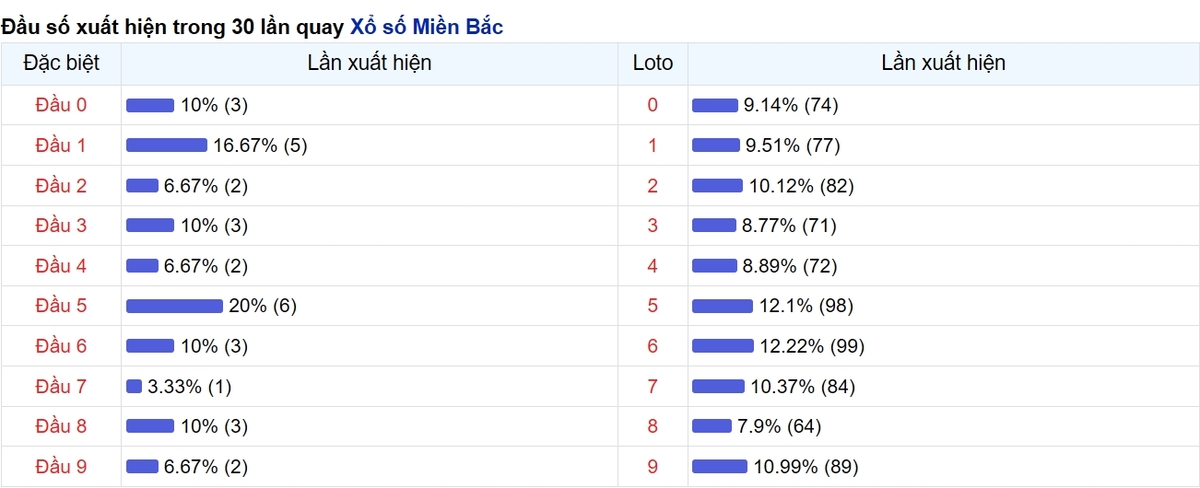
Task: Click the 10.99% (89) value text
Action: click(806, 466)
